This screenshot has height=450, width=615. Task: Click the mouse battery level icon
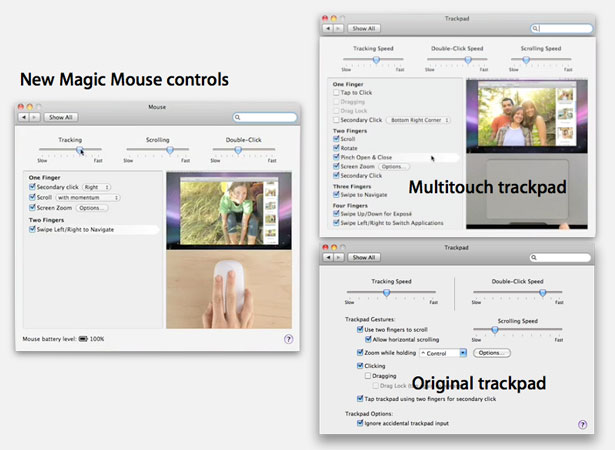pos(83,339)
